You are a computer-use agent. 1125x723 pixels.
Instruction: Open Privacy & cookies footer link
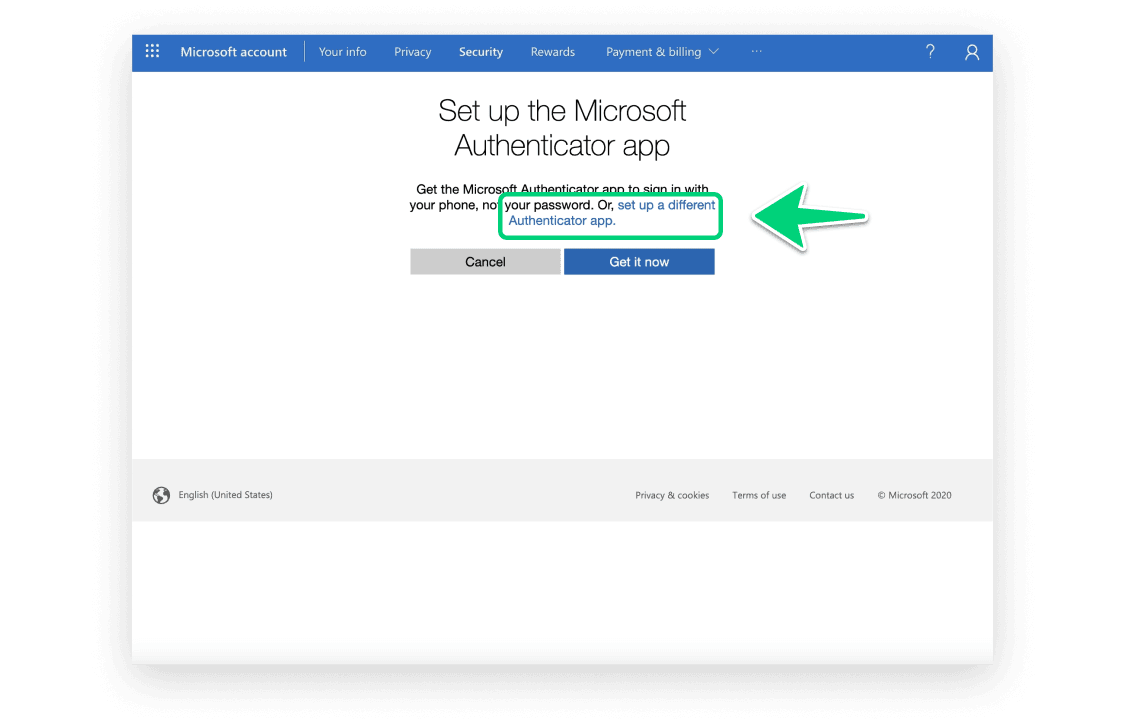click(x=672, y=495)
